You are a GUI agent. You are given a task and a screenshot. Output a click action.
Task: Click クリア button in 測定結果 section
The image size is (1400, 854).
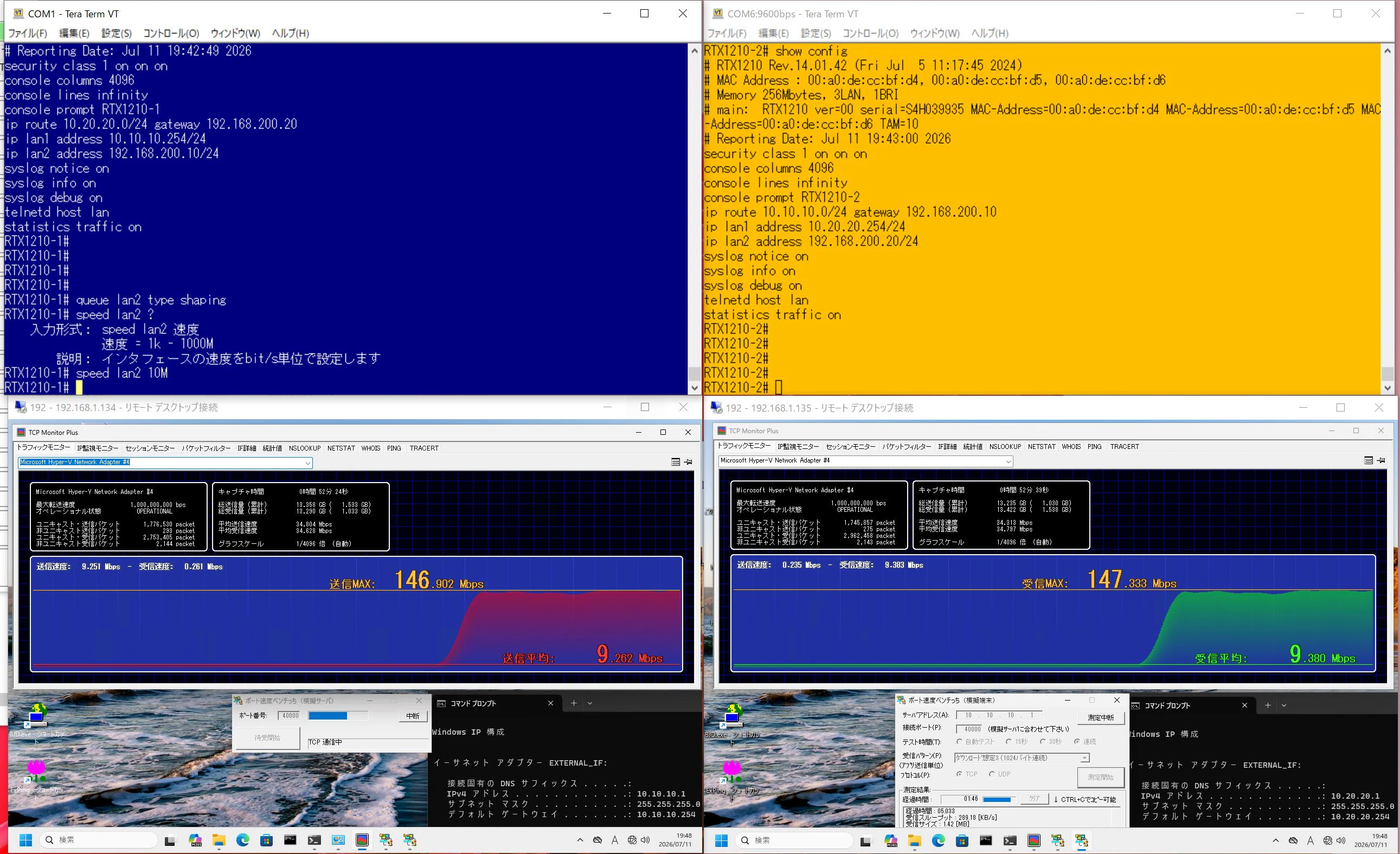click(1034, 799)
